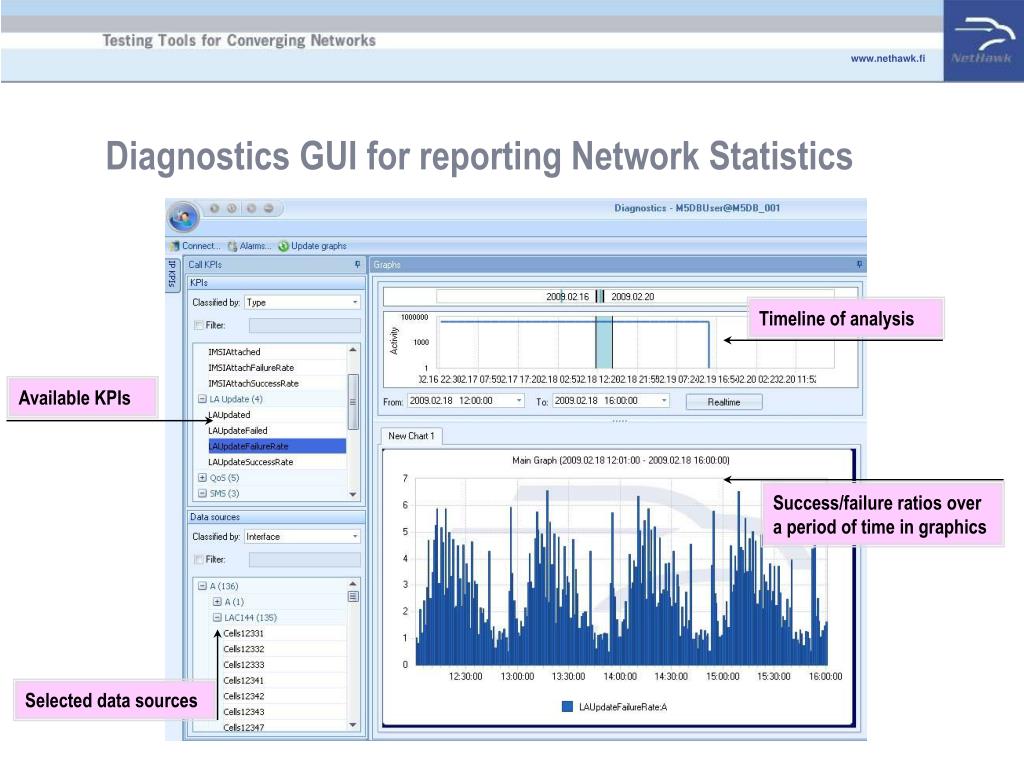Click the pin icon on Graphs panel
This screenshot has width=1024, height=768.
[858, 265]
